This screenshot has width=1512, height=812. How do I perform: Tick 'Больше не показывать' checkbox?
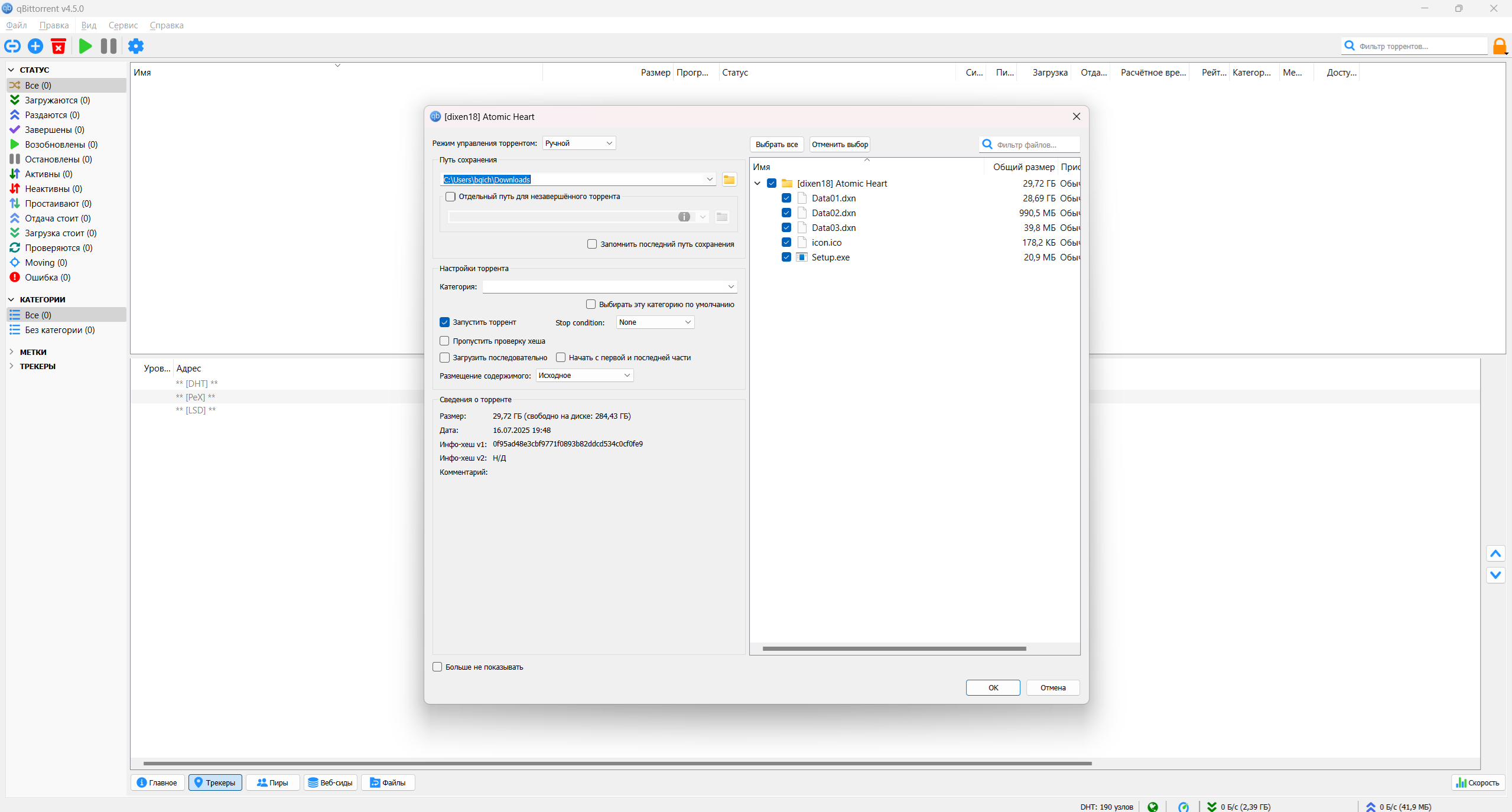[x=438, y=667]
